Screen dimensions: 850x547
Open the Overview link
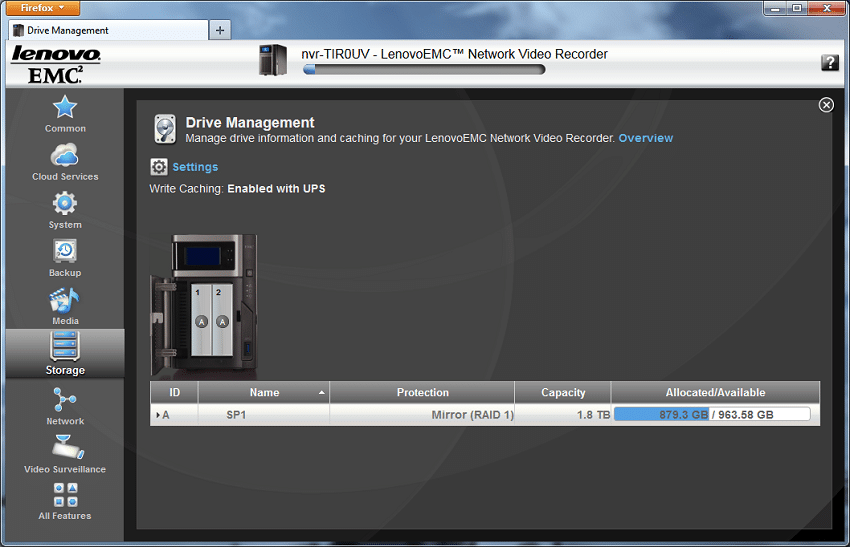point(646,138)
